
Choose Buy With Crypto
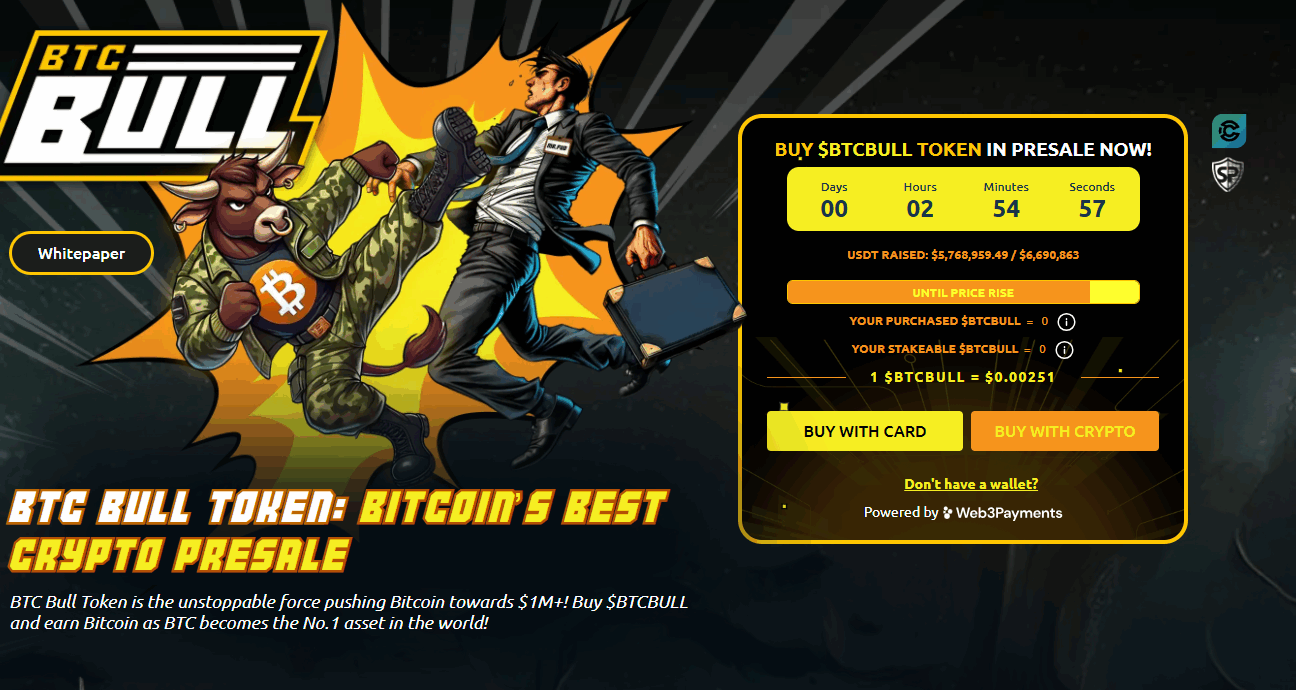tap(1065, 431)
